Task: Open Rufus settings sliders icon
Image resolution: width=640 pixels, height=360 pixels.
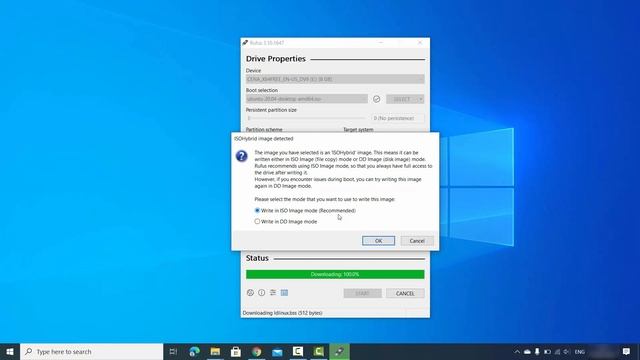Action: click(273, 293)
